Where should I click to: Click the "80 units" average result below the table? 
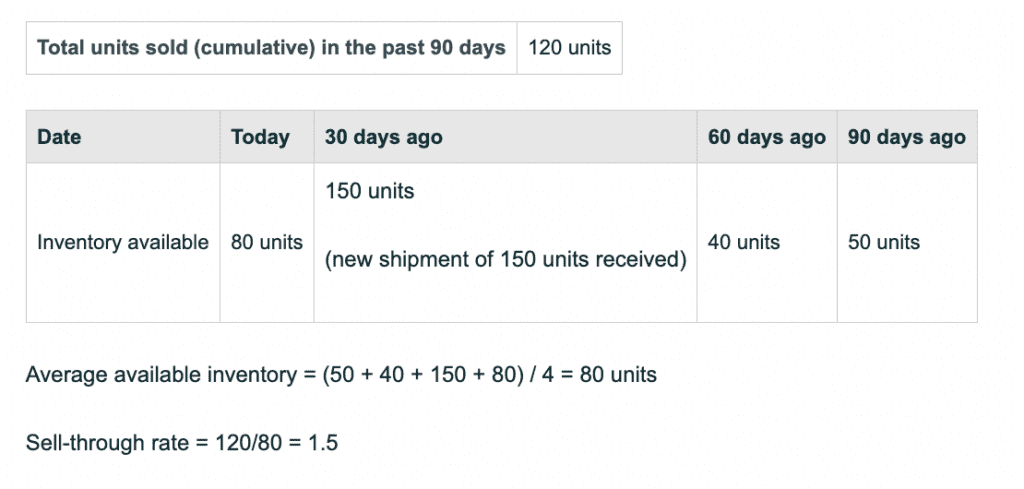tap(618, 375)
